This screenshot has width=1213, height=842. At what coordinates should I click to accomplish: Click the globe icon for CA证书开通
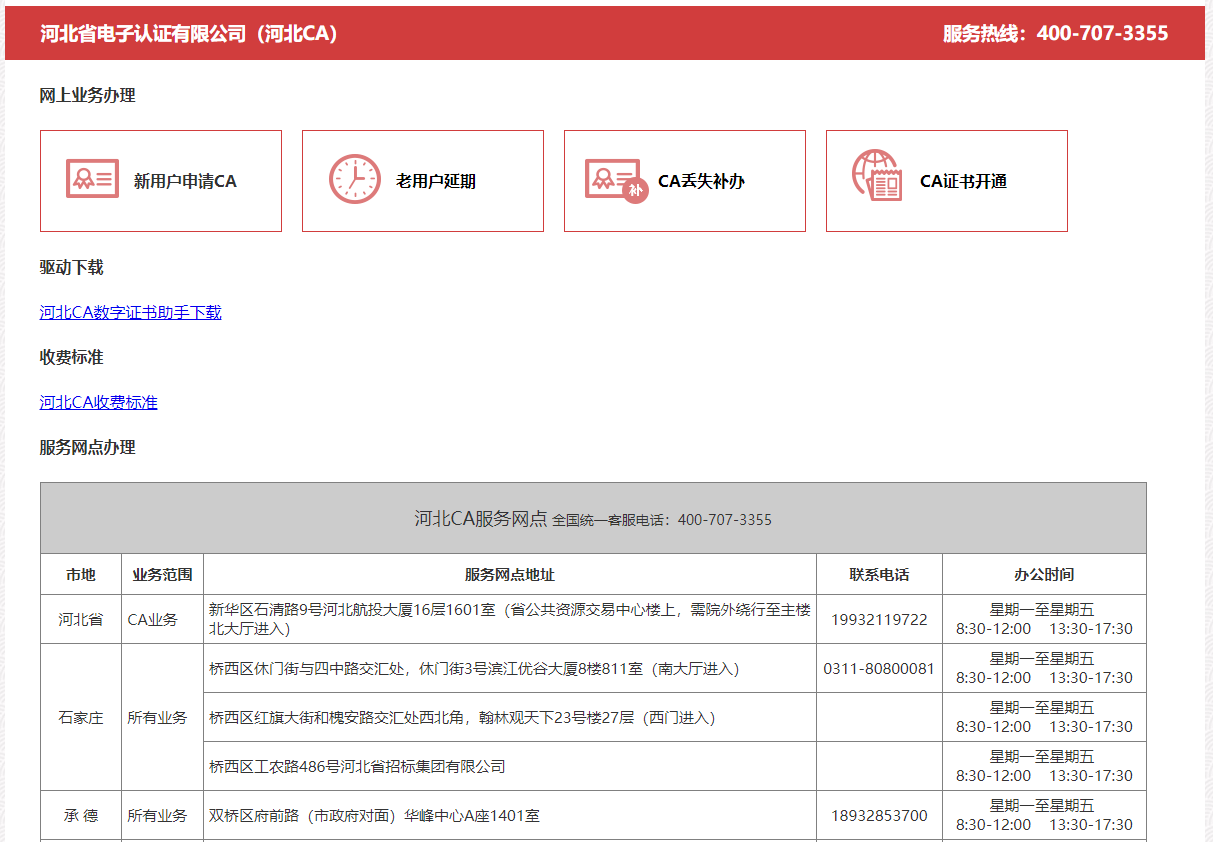(877, 176)
